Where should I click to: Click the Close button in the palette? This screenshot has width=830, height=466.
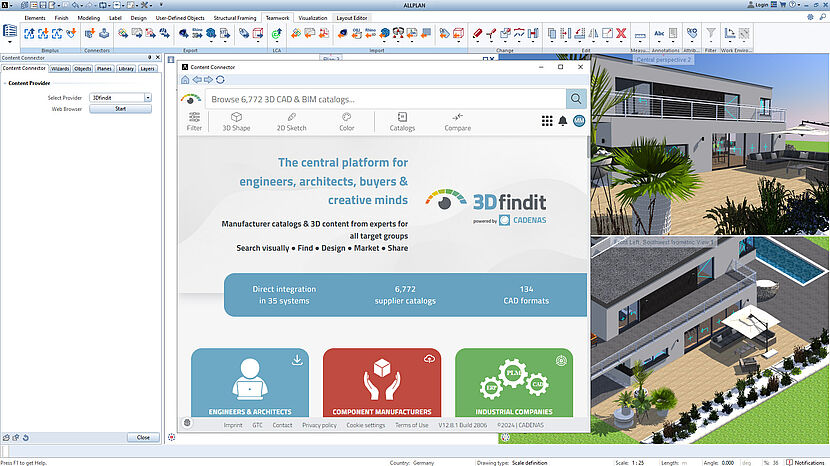point(143,437)
